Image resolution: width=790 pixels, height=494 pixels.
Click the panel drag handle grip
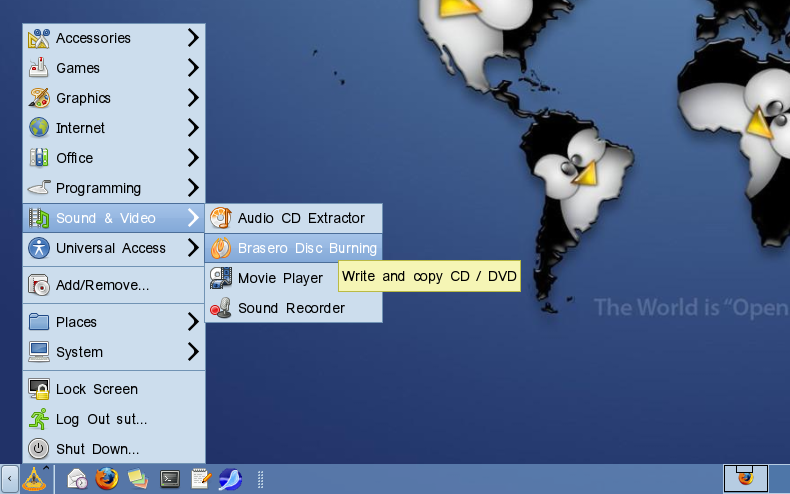click(260, 479)
